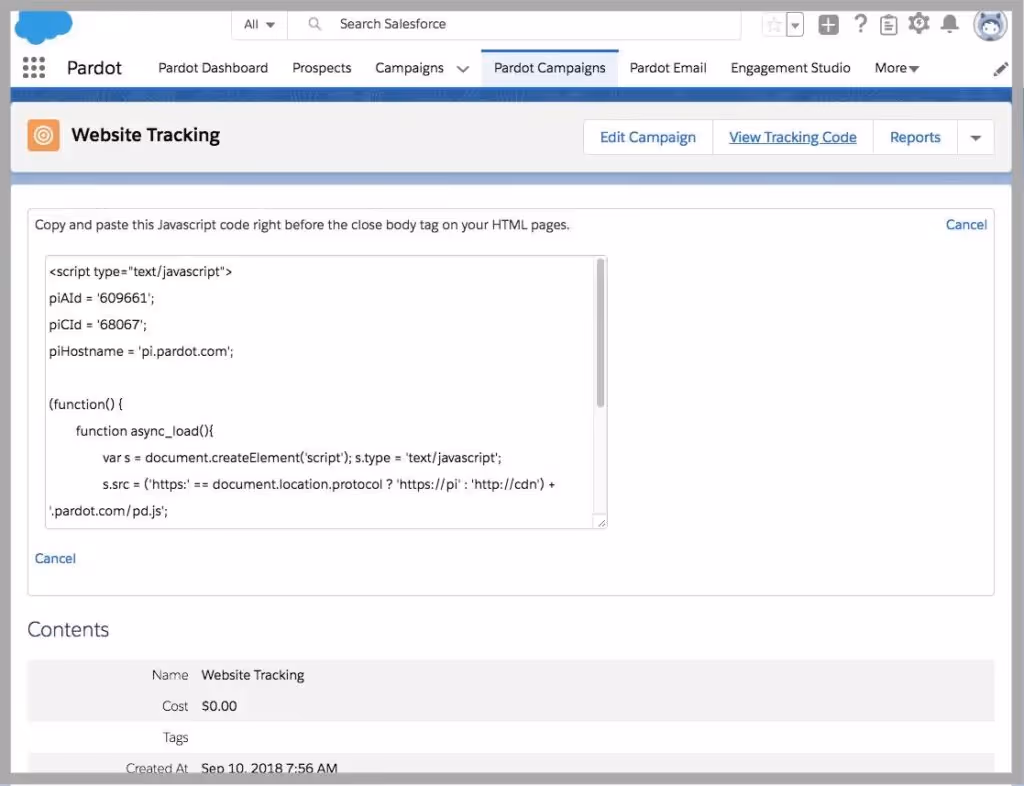Expand the Campaigns tab chevron menu

pos(462,69)
